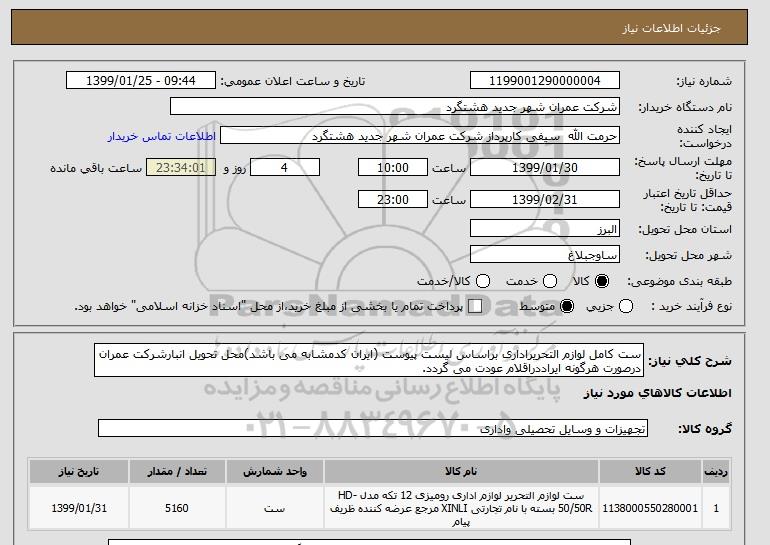Click the ردیف column header
Screen dimensions: 770x545
point(716,471)
